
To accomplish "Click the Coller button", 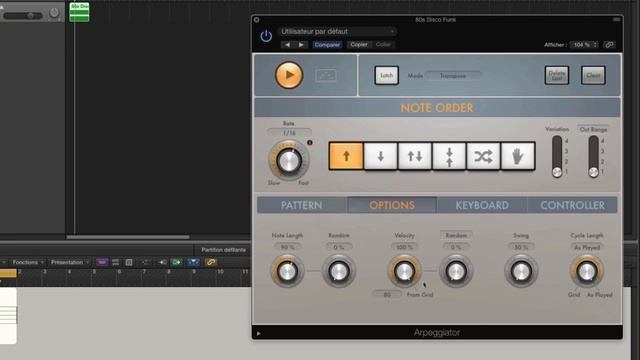I will tap(383, 44).
